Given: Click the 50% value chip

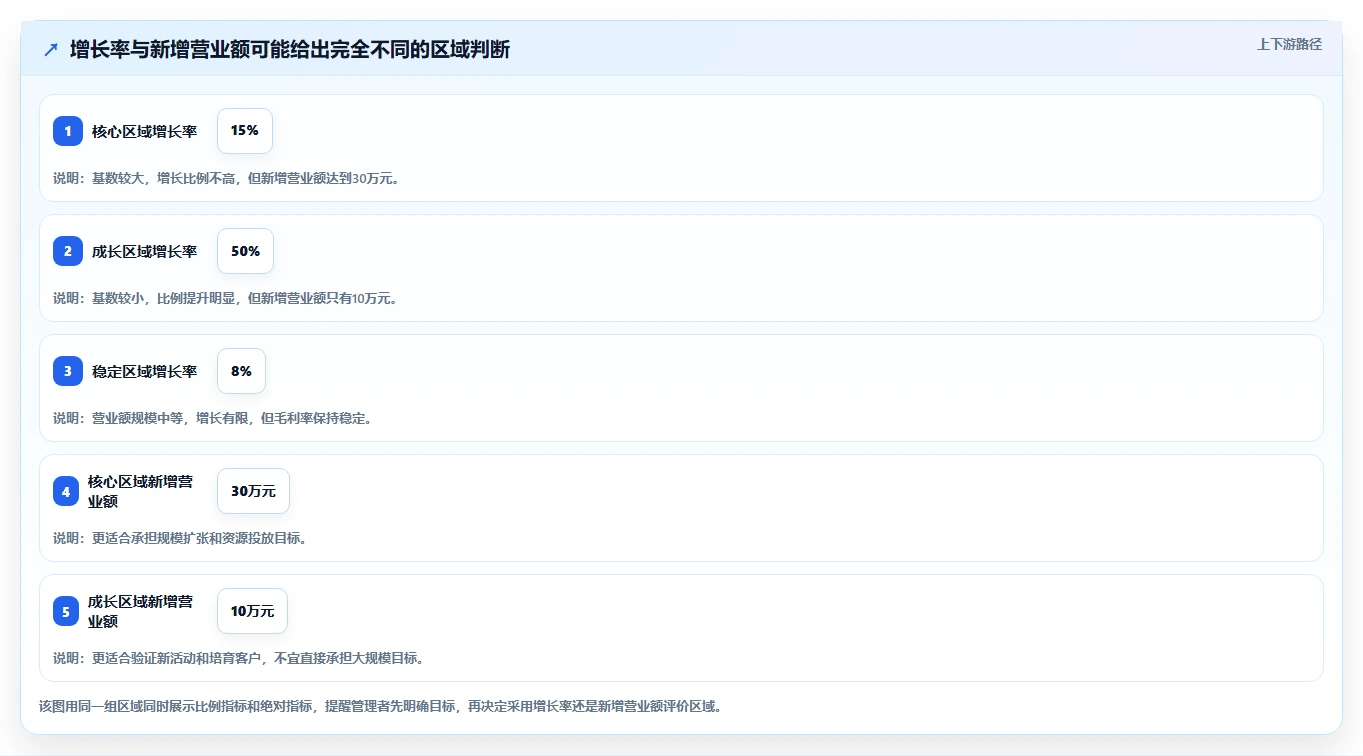Looking at the screenshot, I should click(x=245, y=251).
